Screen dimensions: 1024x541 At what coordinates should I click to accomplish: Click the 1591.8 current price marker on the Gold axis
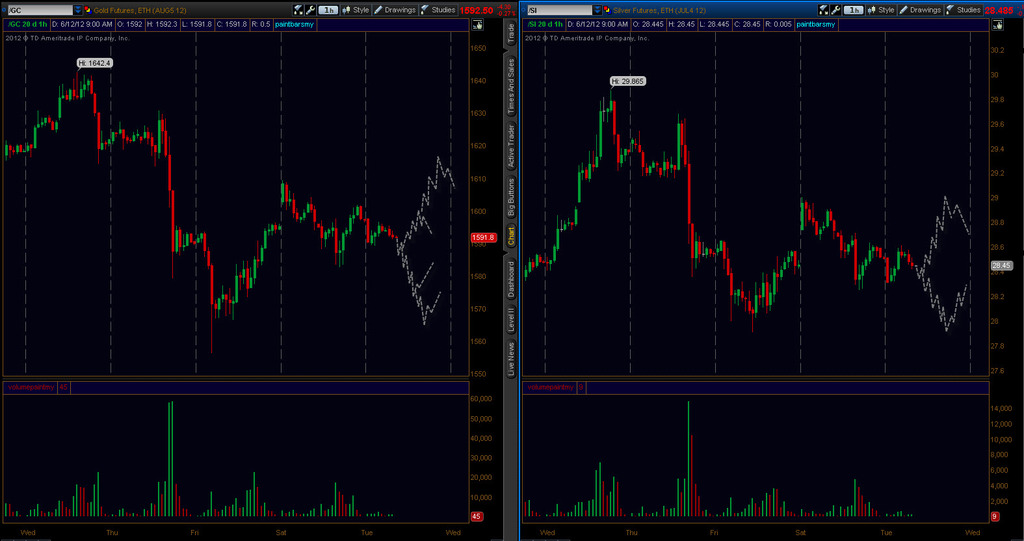pos(484,238)
